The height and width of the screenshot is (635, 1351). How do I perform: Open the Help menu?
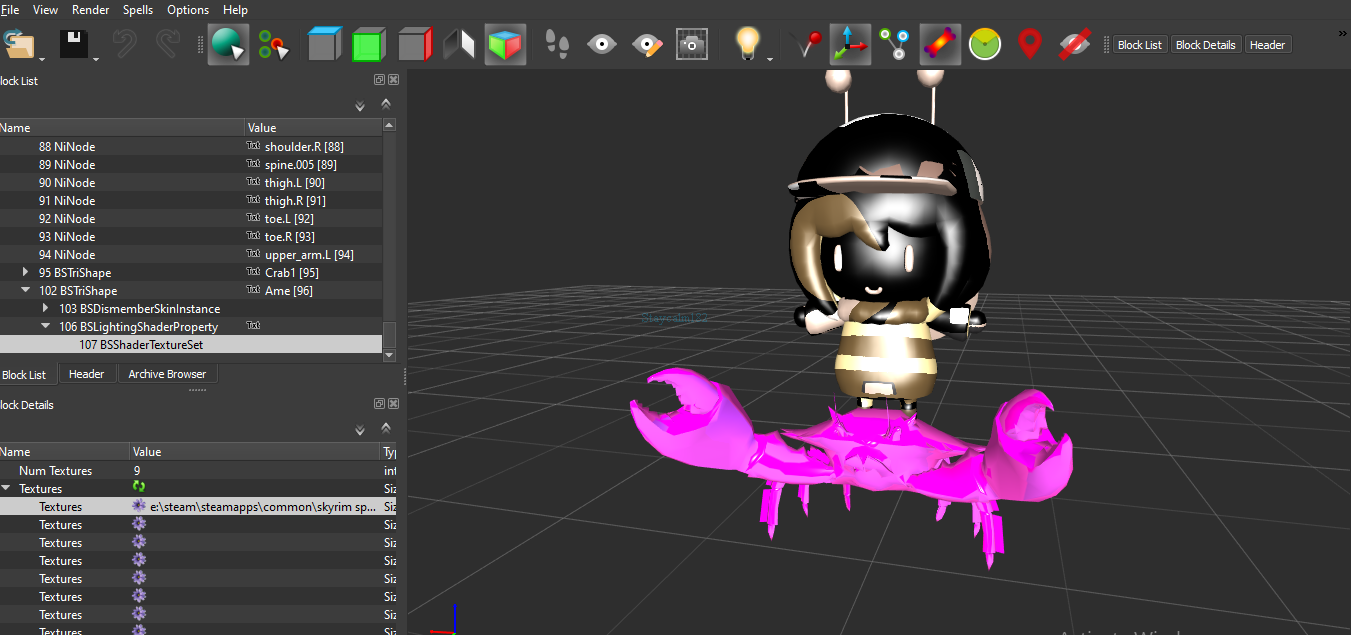coord(236,9)
